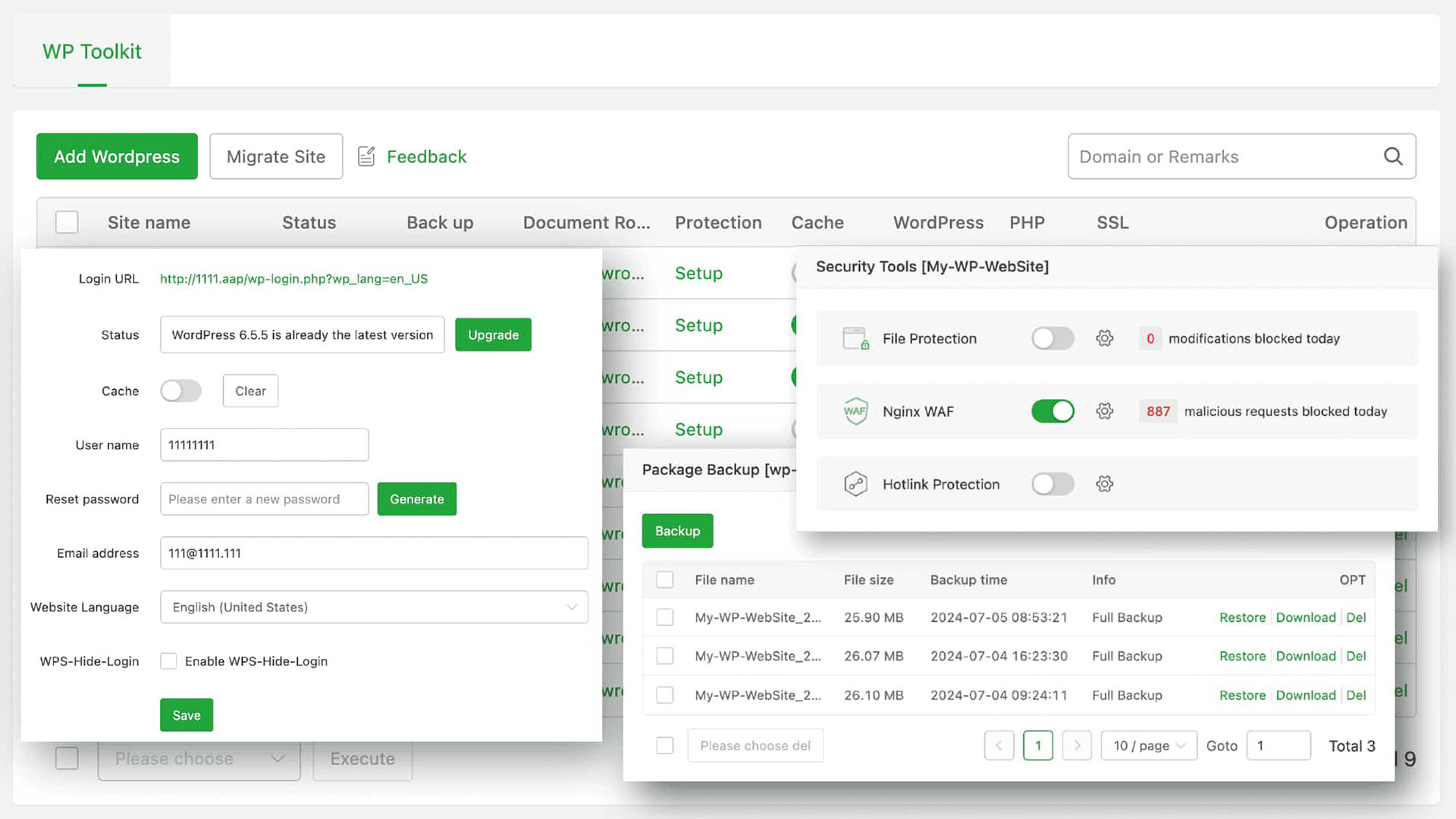Viewport: 1456px width, 819px height.
Task: Select the Migrate Site tab
Action: [275, 156]
